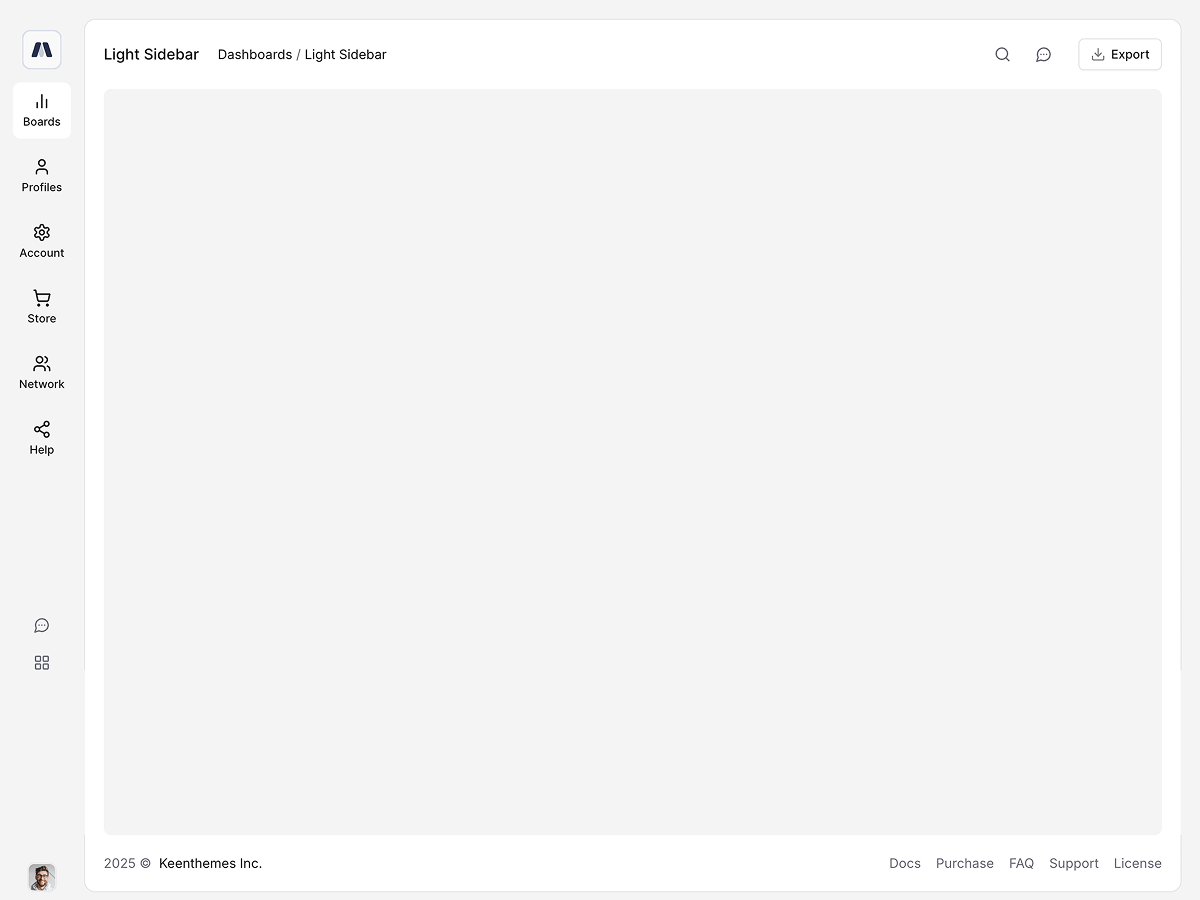Click the search magnifier icon

(1002, 55)
